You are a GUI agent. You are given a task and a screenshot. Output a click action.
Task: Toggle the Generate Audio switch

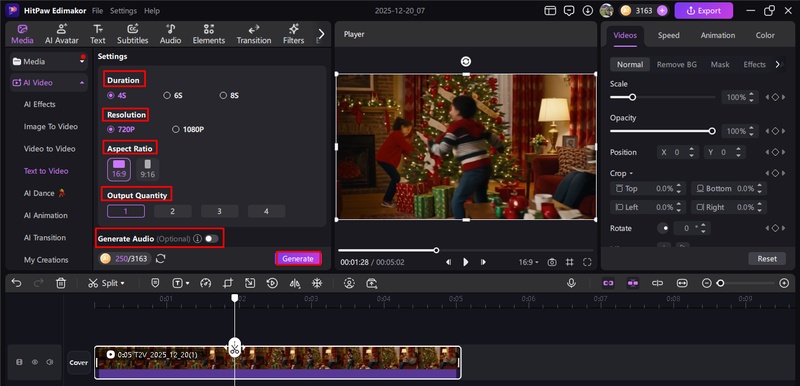(x=211, y=239)
